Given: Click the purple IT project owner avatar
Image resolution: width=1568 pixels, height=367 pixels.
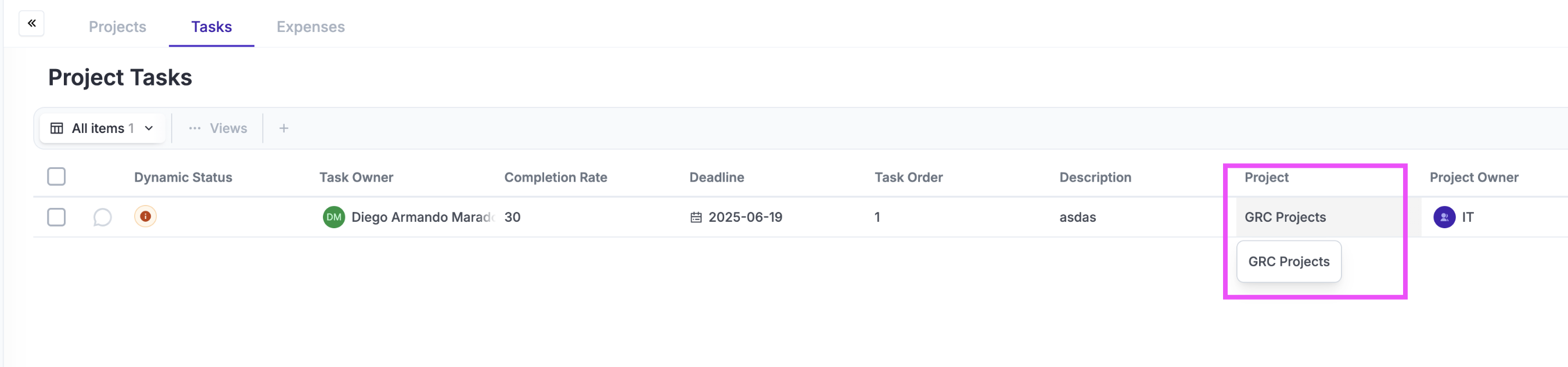Looking at the screenshot, I should (x=1444, y=217).
